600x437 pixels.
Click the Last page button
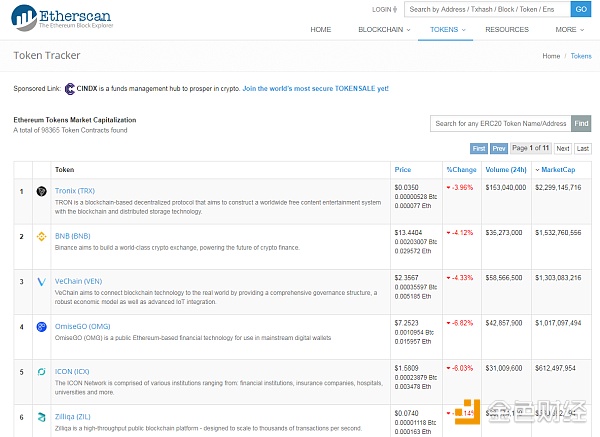tap(582, 148)
